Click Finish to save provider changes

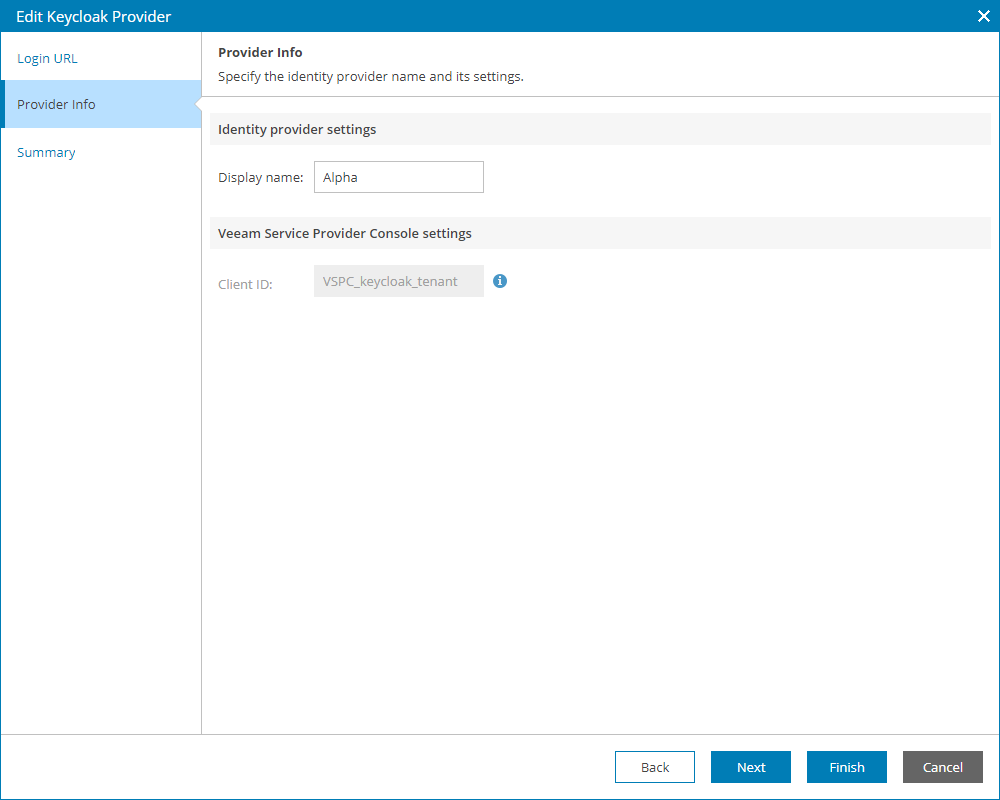(x=846, y=767)
